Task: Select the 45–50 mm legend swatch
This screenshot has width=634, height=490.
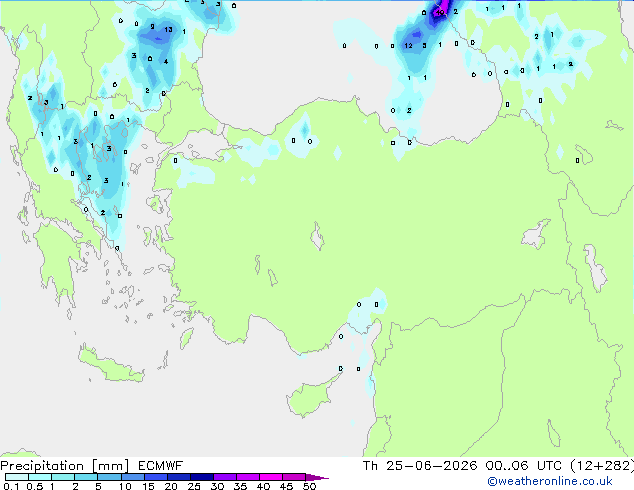Action: click(x=294, y=477)
